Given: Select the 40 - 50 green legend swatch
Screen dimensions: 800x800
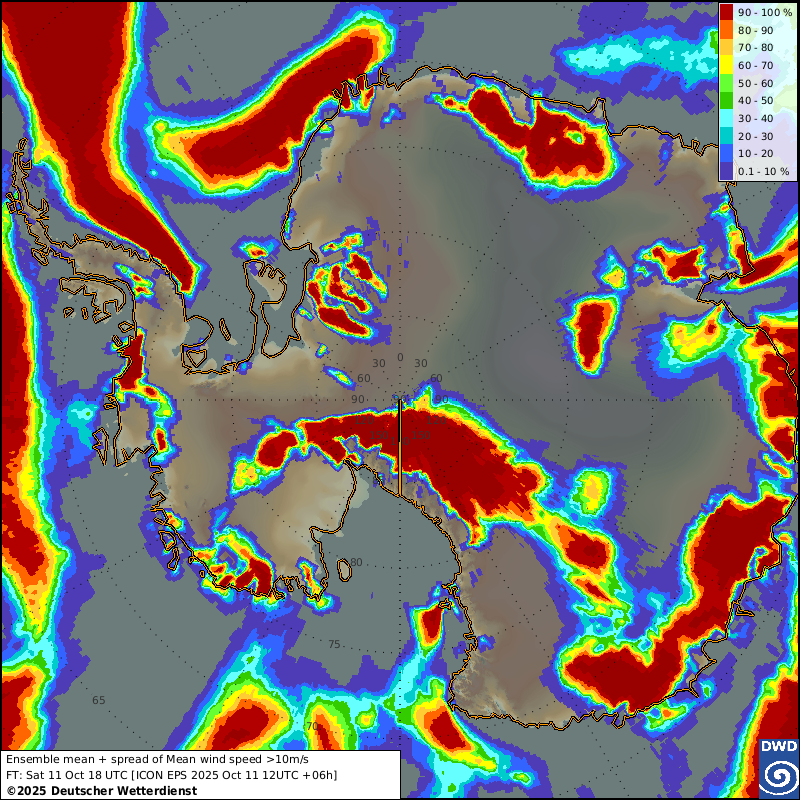Looking at the screenshot, I should coord(727,100).
